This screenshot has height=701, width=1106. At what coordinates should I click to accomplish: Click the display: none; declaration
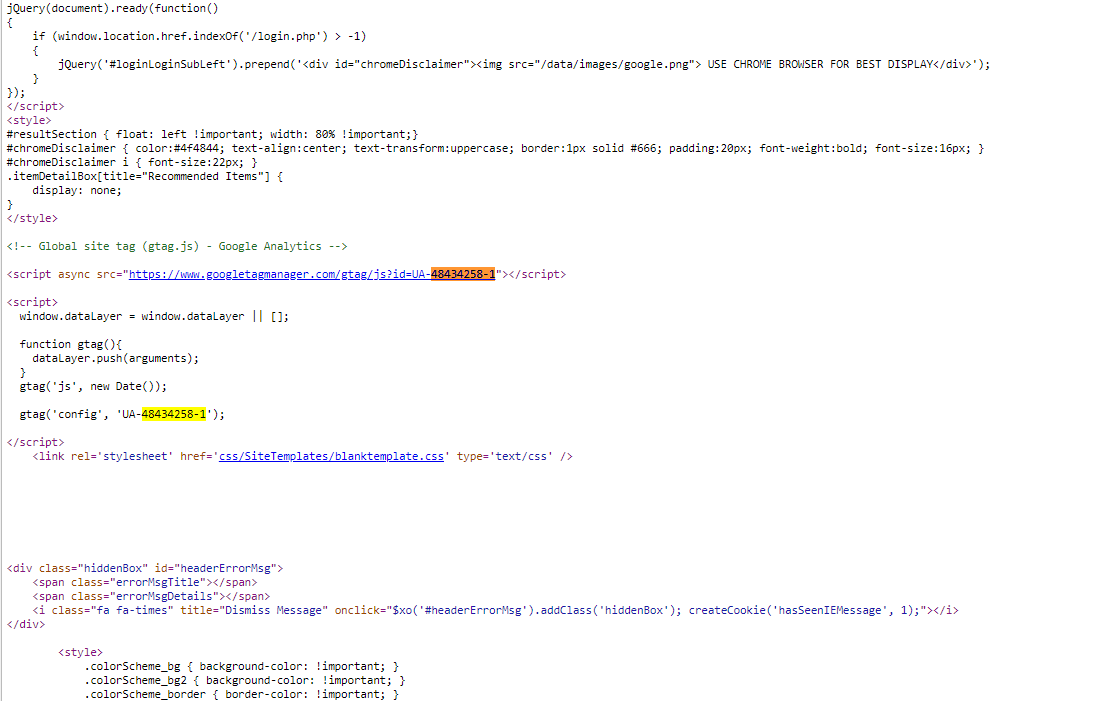pos(77,190)
